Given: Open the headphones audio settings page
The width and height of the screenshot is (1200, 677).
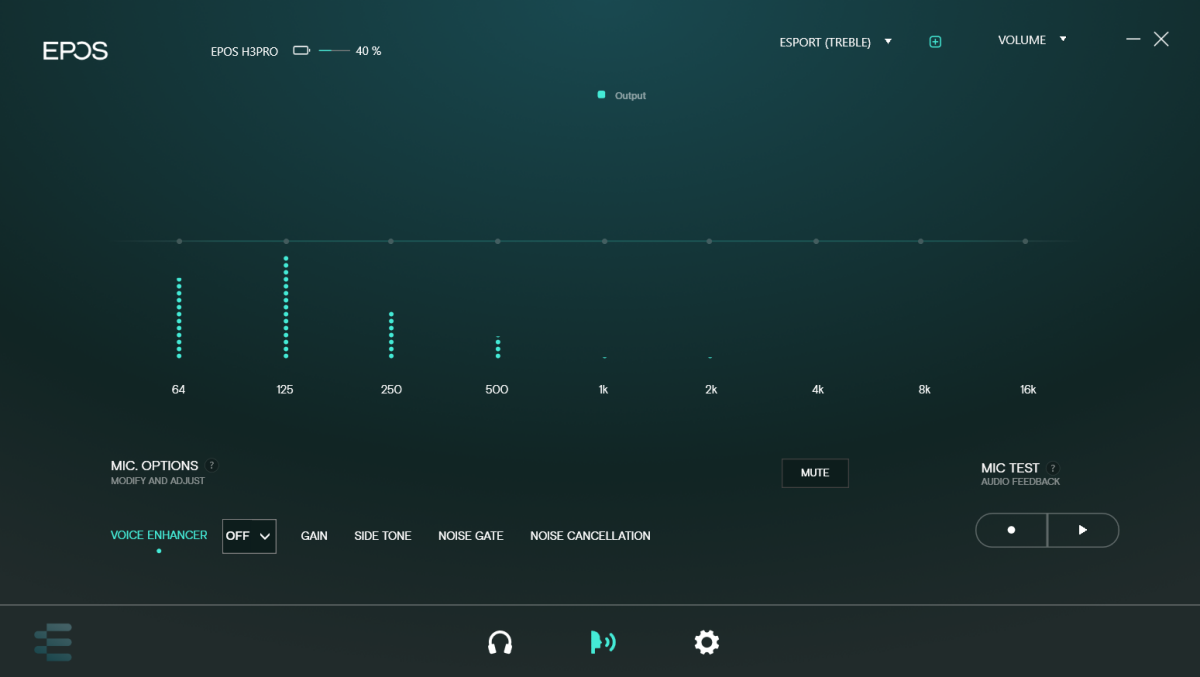Looking at the screenshot, I should pyautogui.click(x=500, y=642).
